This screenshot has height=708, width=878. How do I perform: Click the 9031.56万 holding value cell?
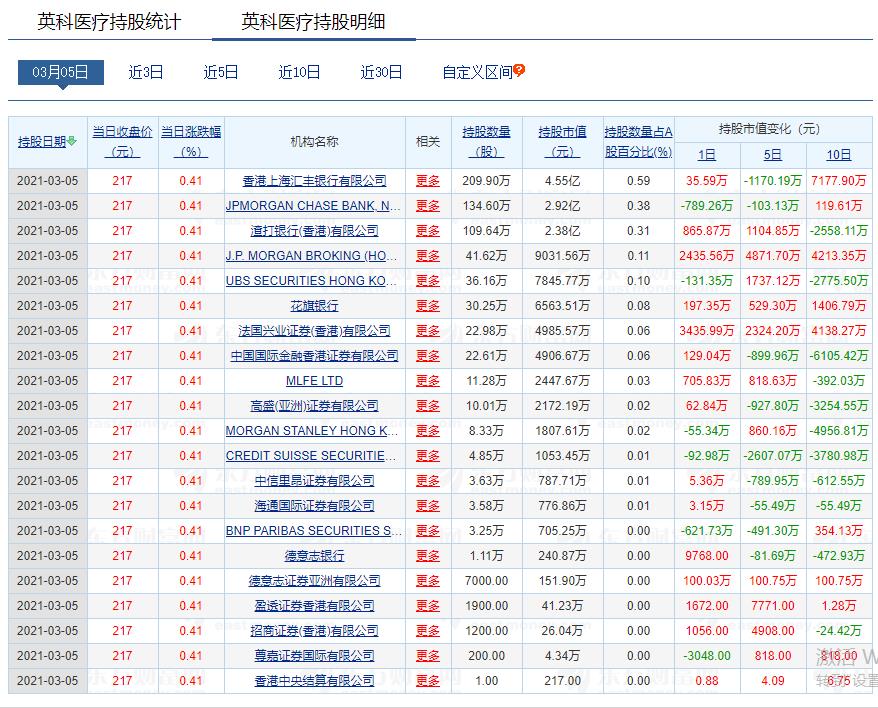coord(562,256)
